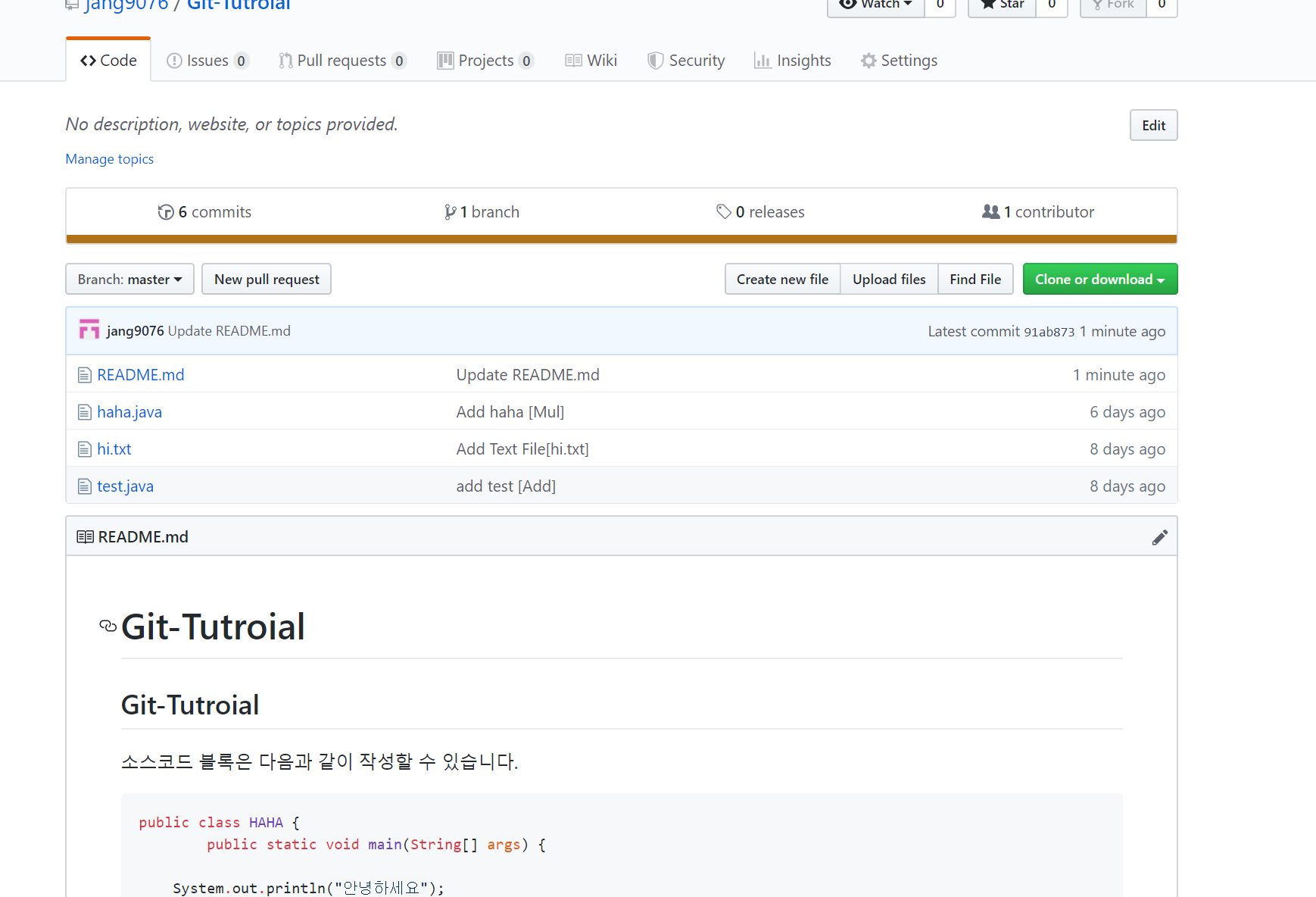1316x897 pixels.
Task: Open commit 'Add Text File[hi.txt]'
Action: tap(522, 449)
